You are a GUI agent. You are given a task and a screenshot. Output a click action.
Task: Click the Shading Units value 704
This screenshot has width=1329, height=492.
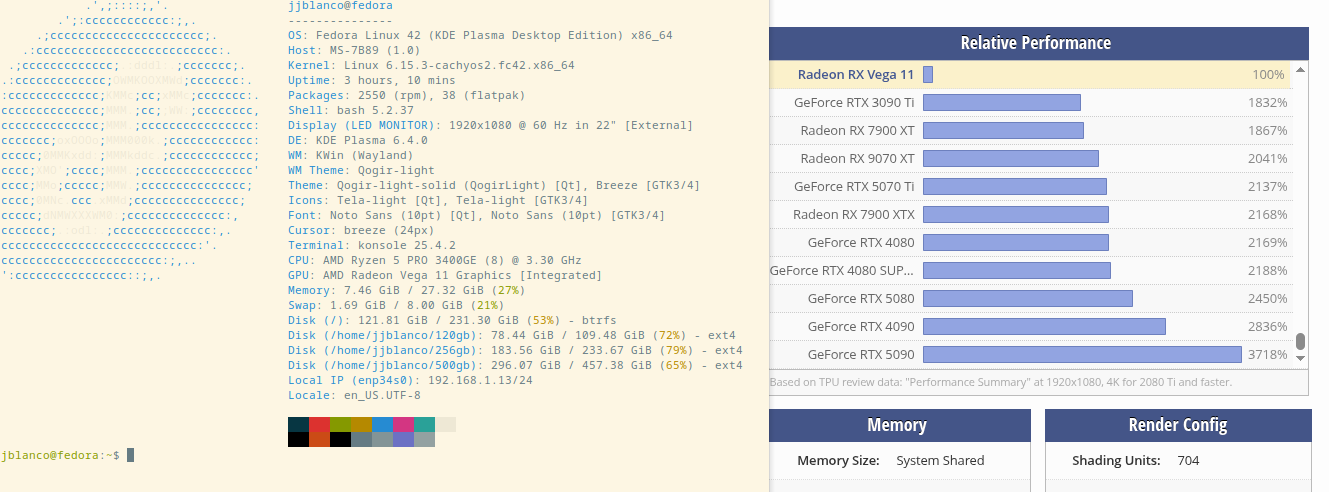tap(1188, 461)
